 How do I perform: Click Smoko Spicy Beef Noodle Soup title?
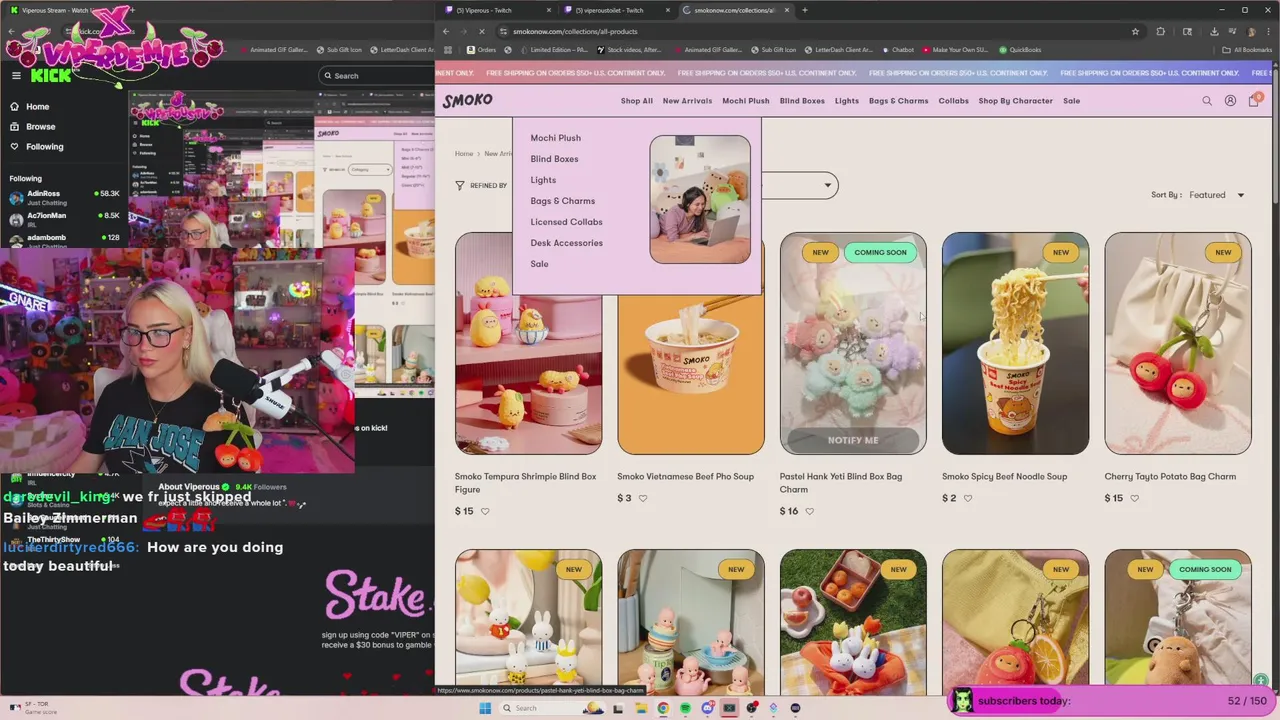1004,476
